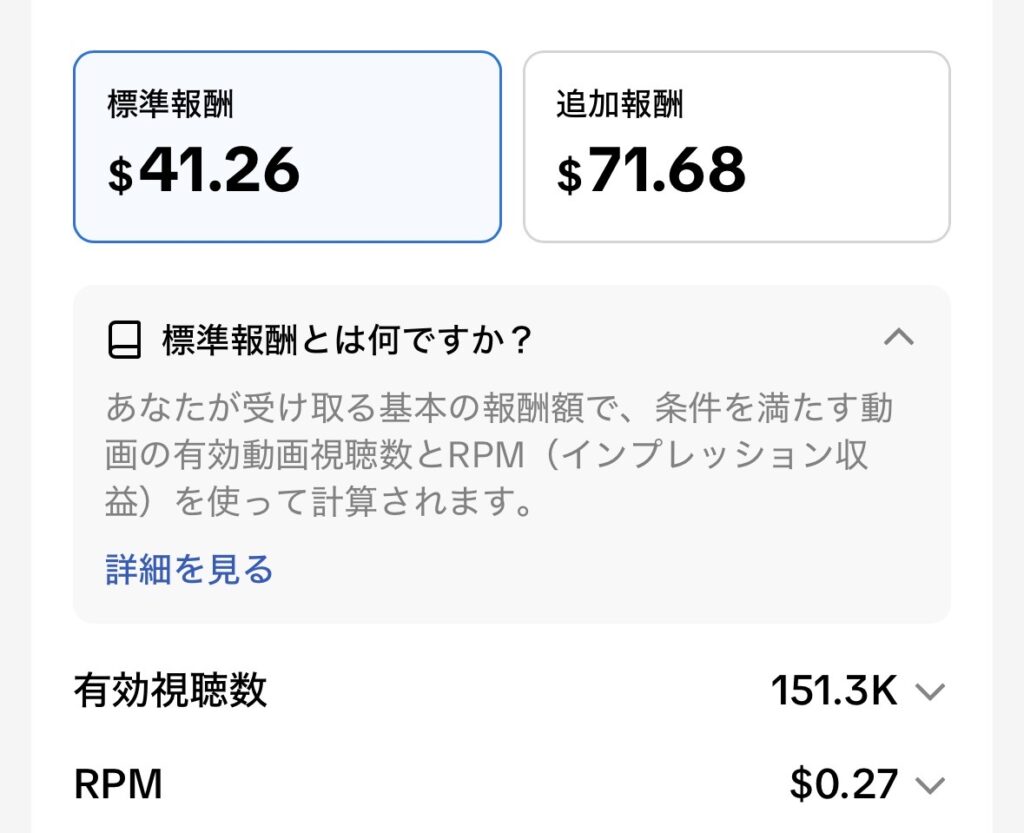Switch to the 追加報酬 card
The image size is (1024, 833).
tap(736, 146)
